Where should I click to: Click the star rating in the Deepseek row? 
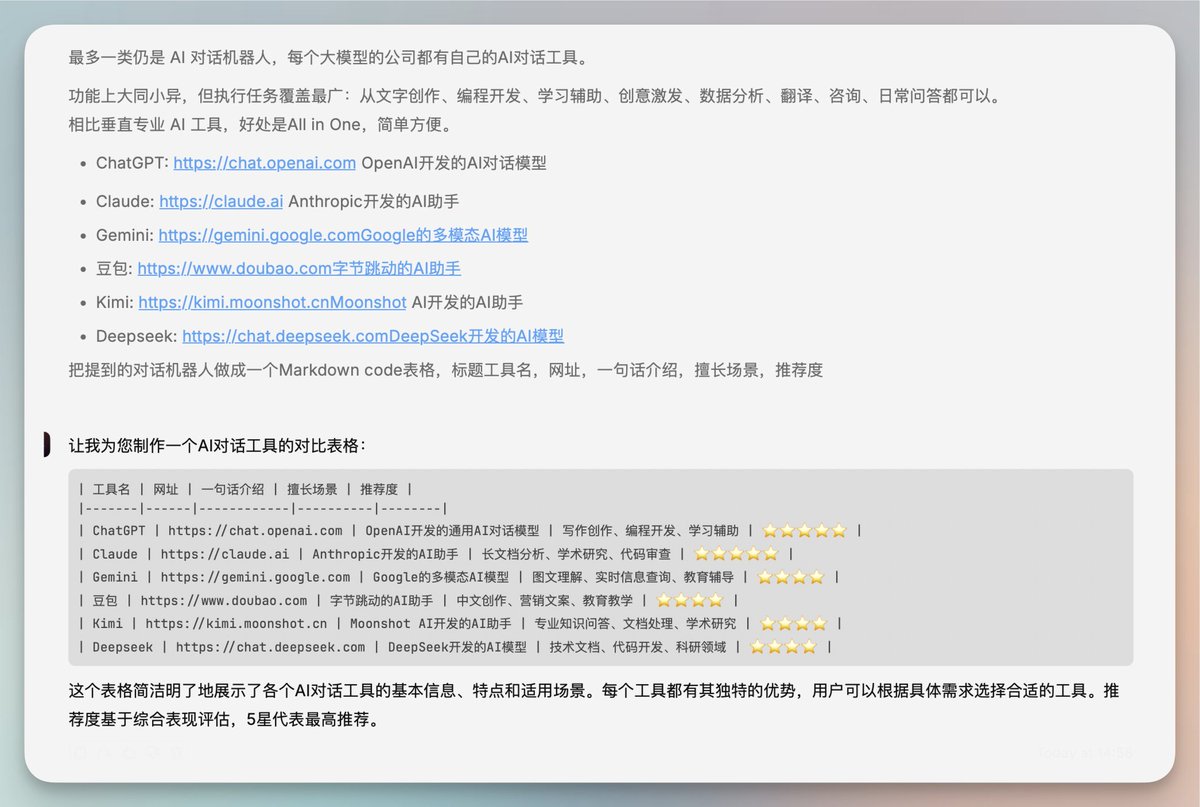click(x=783, y=647)
